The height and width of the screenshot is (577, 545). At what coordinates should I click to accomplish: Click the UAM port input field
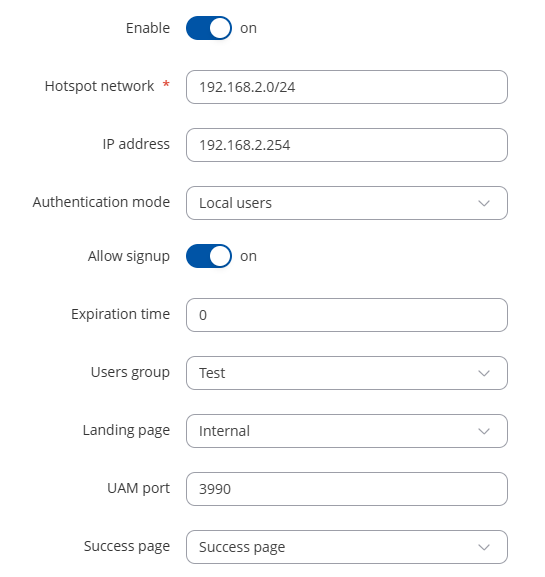click(347, 489)
